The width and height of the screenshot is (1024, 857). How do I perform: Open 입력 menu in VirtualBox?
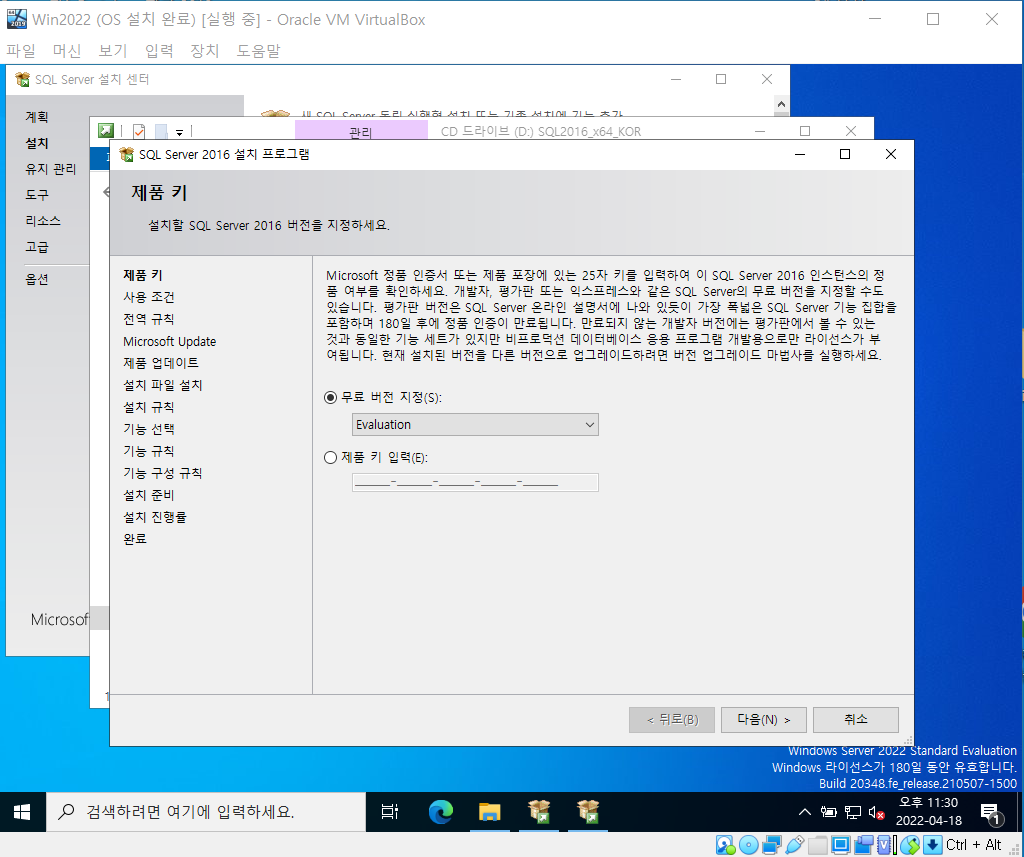[x=159, y=50]
